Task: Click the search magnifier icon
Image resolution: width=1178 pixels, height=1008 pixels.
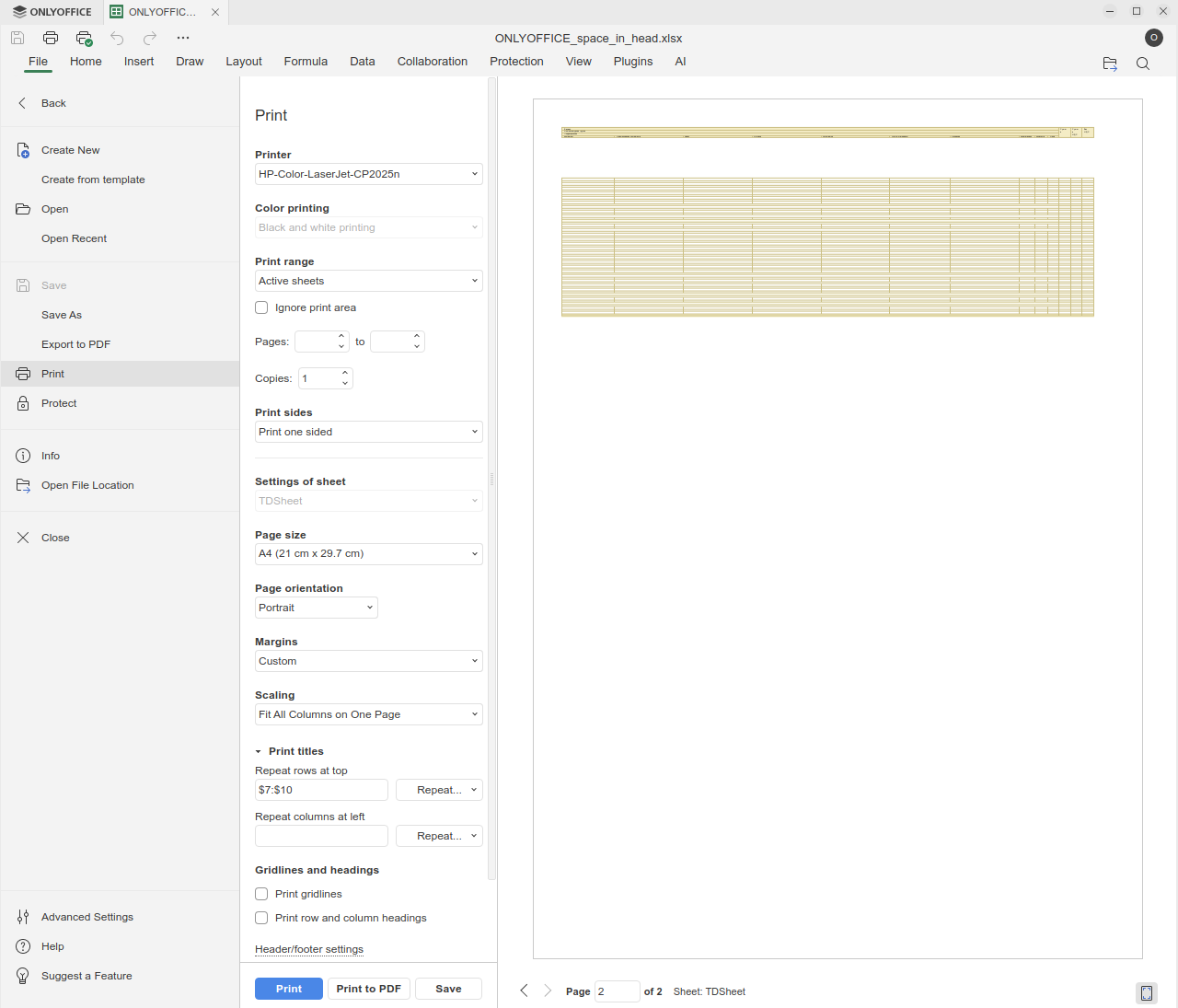Action: 1142,64
